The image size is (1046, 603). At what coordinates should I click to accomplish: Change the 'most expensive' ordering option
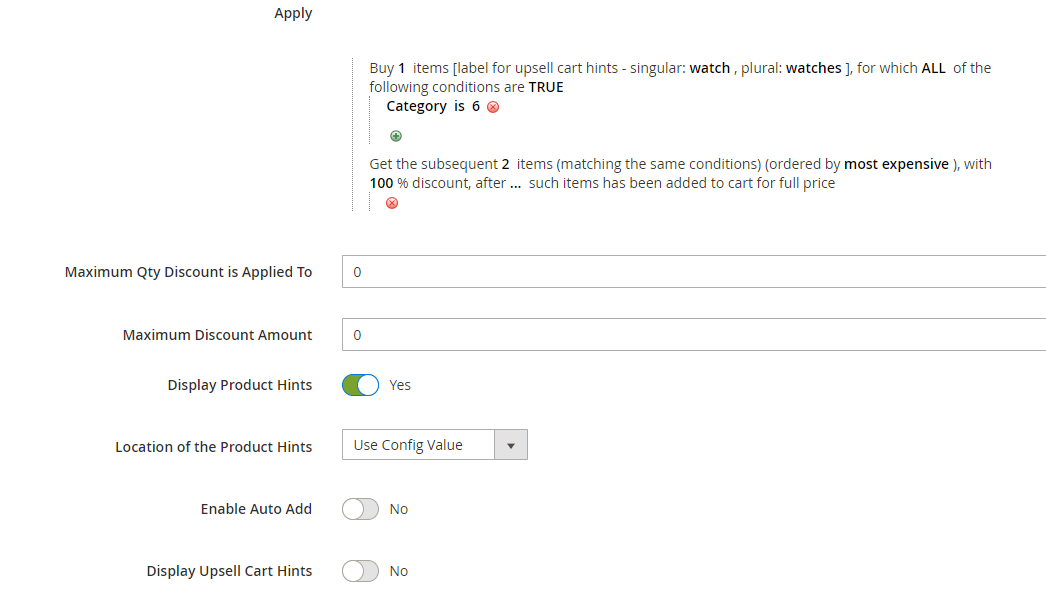896,164
